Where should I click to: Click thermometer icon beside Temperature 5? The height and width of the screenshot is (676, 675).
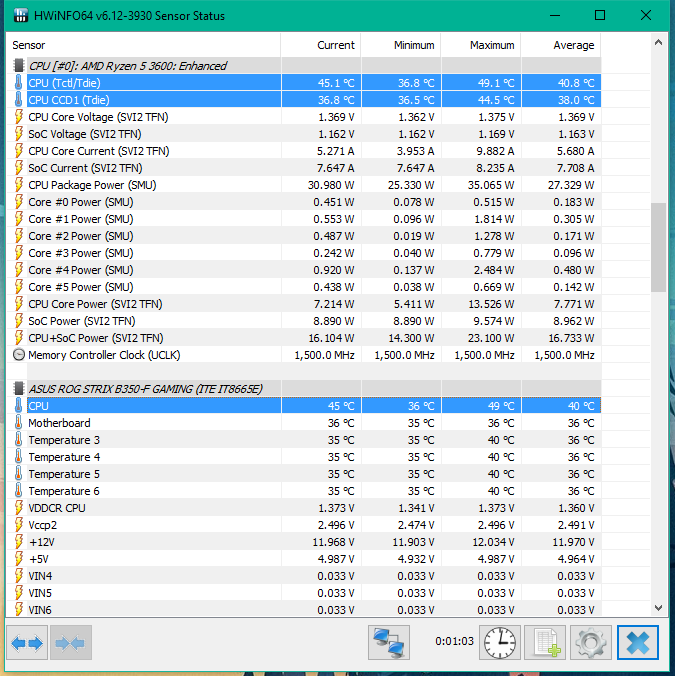(18, 474)
